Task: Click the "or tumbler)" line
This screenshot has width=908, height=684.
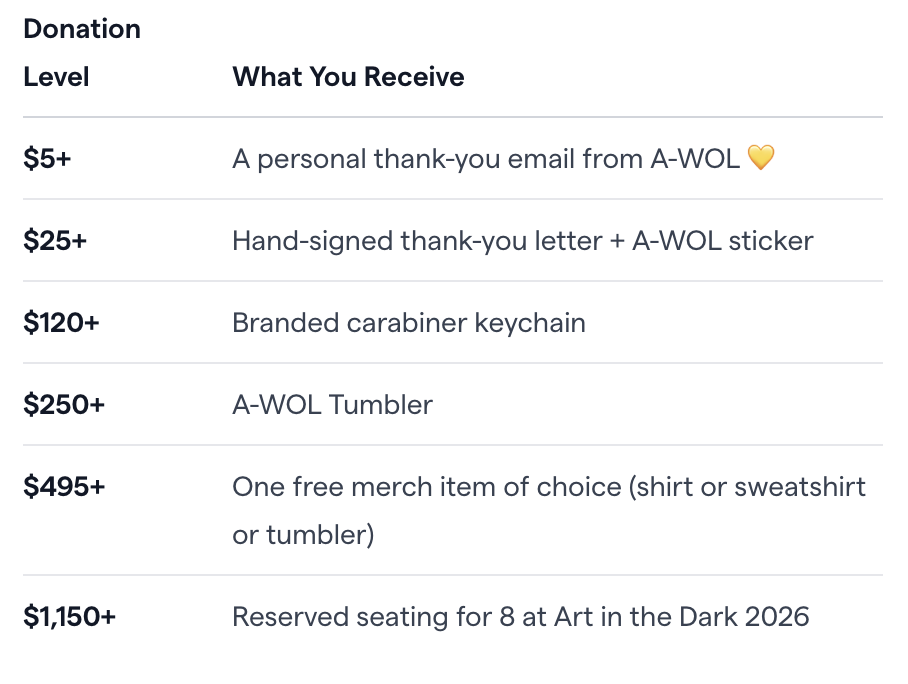Action: [x=303, y=535]
